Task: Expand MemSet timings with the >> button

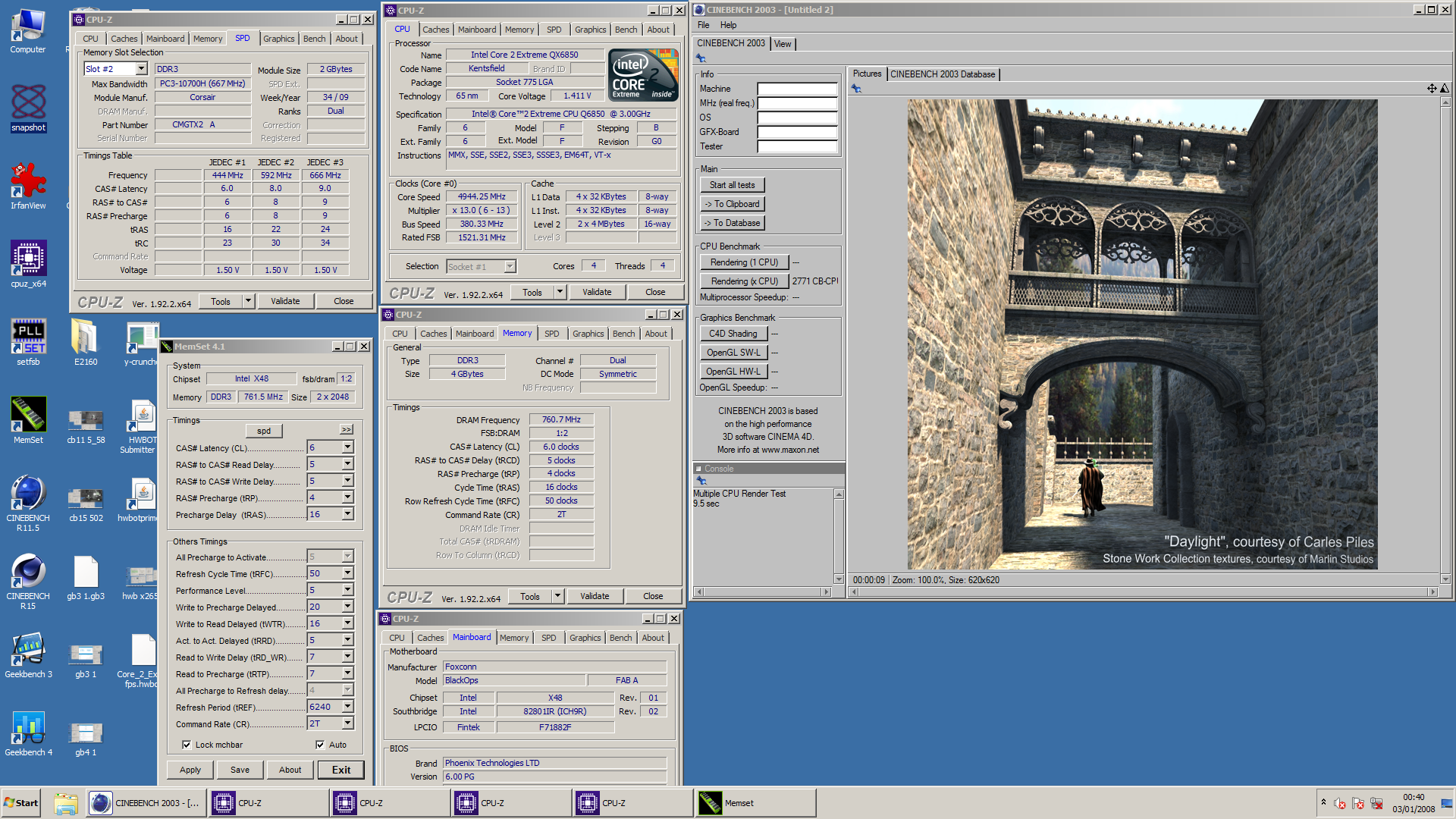Action: coord(347,429)
